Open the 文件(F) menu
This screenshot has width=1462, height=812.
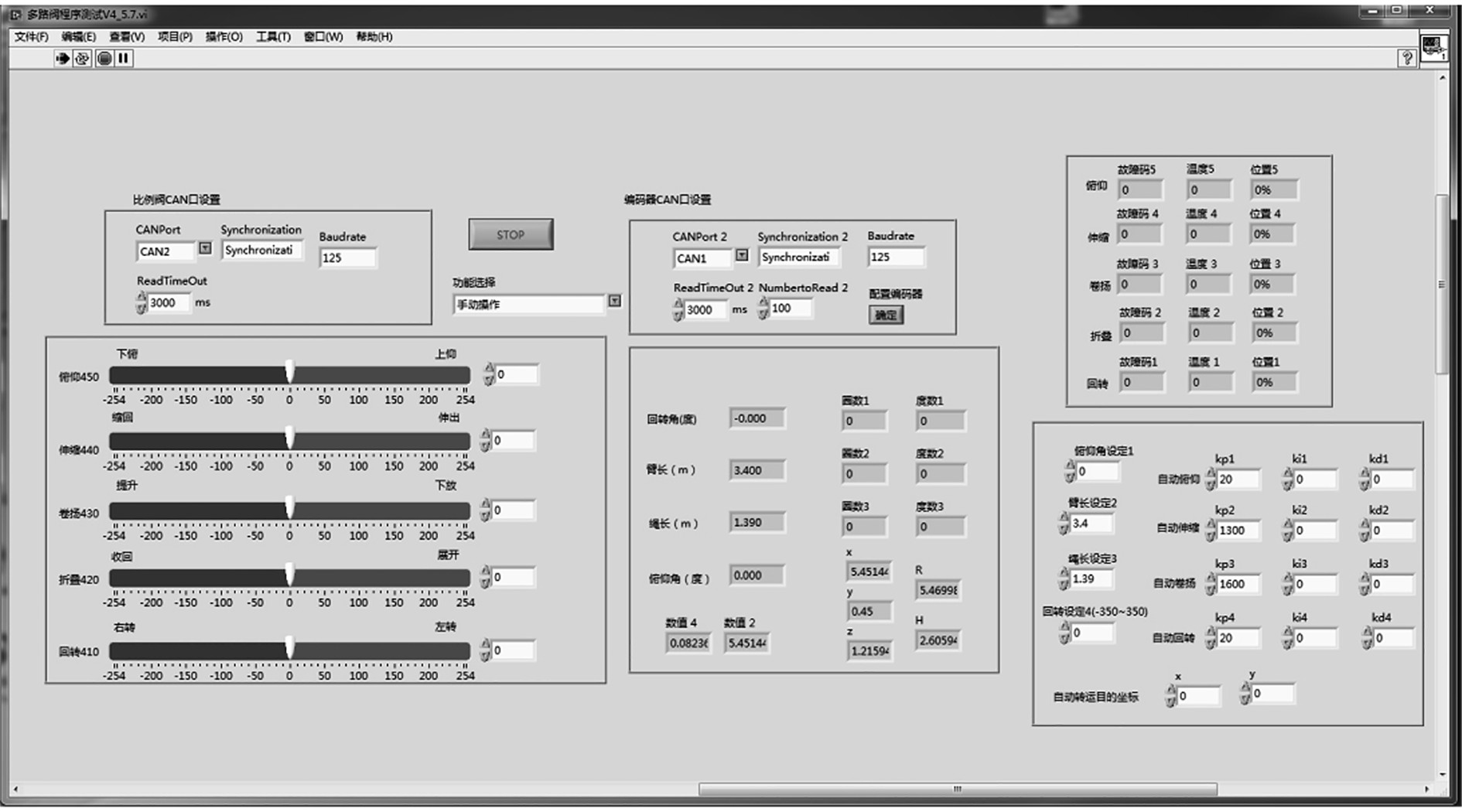[31, 37]
